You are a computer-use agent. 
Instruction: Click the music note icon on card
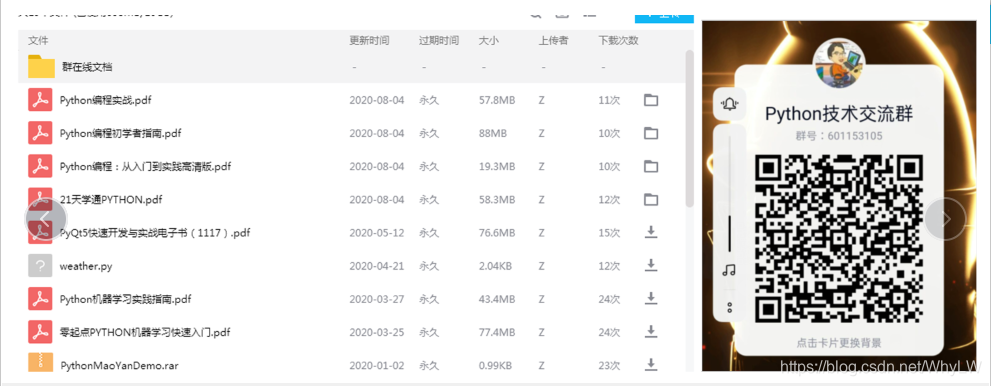729,270
